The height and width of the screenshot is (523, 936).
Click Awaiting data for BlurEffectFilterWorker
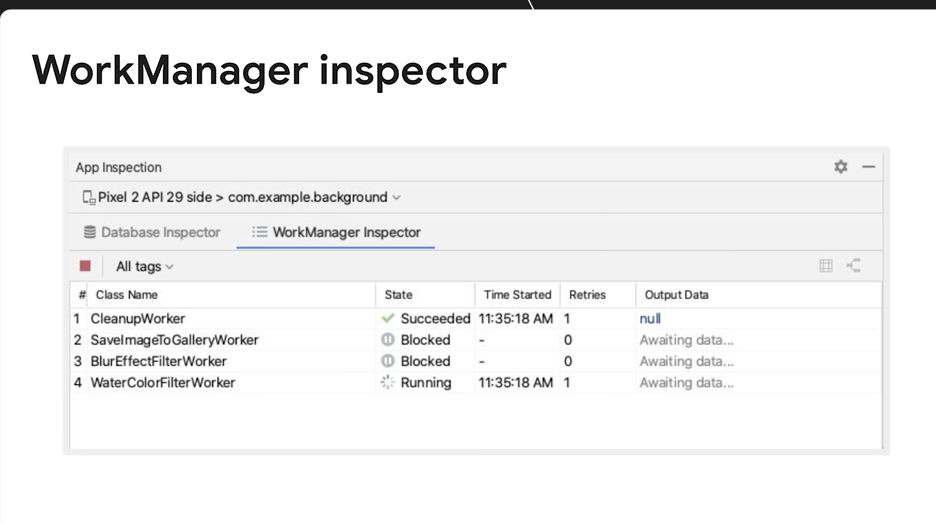tap(686, 361)
